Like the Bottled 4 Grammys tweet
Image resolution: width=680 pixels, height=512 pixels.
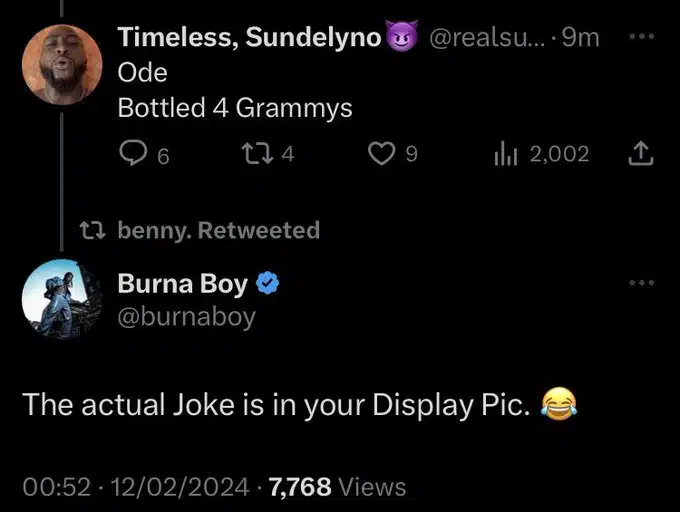[x=379, y=153]
